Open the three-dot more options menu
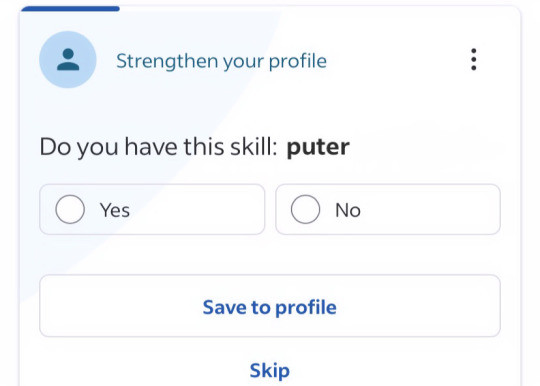Image resolution: width=540 pixels, height=386 pixels. (x=474, y=60)
